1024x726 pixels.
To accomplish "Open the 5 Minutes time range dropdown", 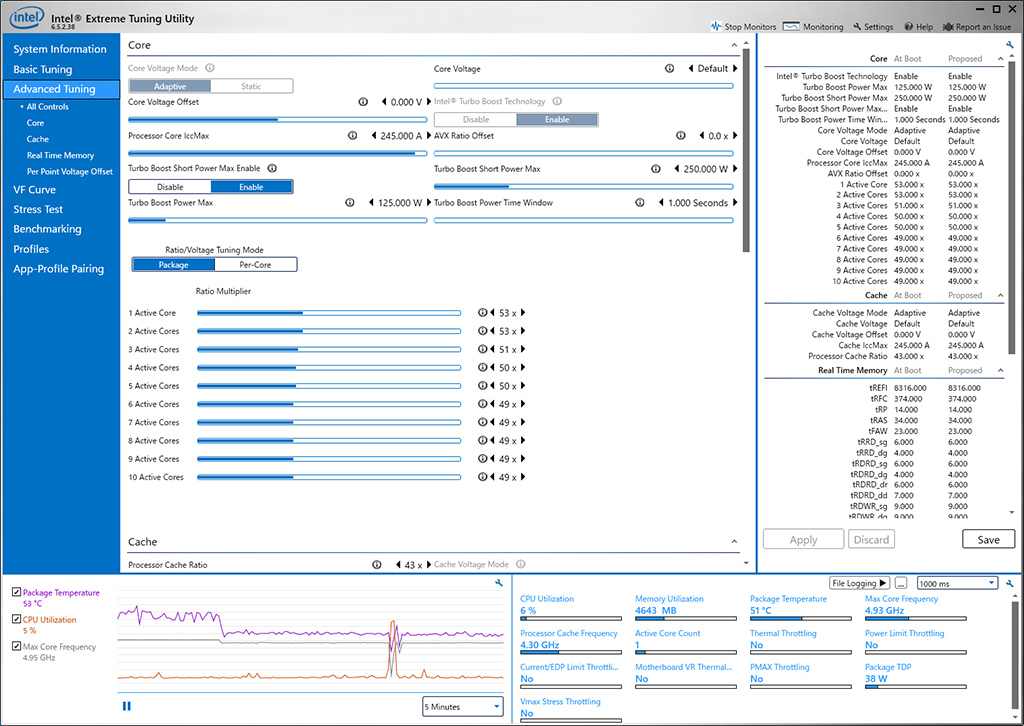I will point(462,706).
